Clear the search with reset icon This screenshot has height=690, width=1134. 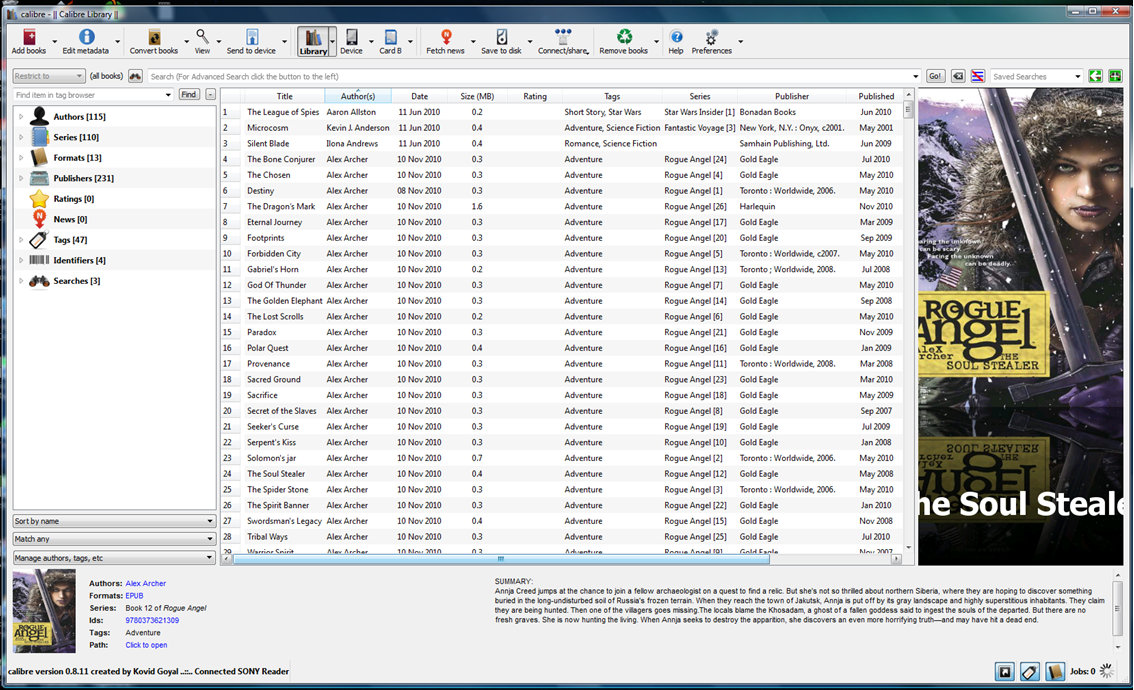[x=958, y=76]
